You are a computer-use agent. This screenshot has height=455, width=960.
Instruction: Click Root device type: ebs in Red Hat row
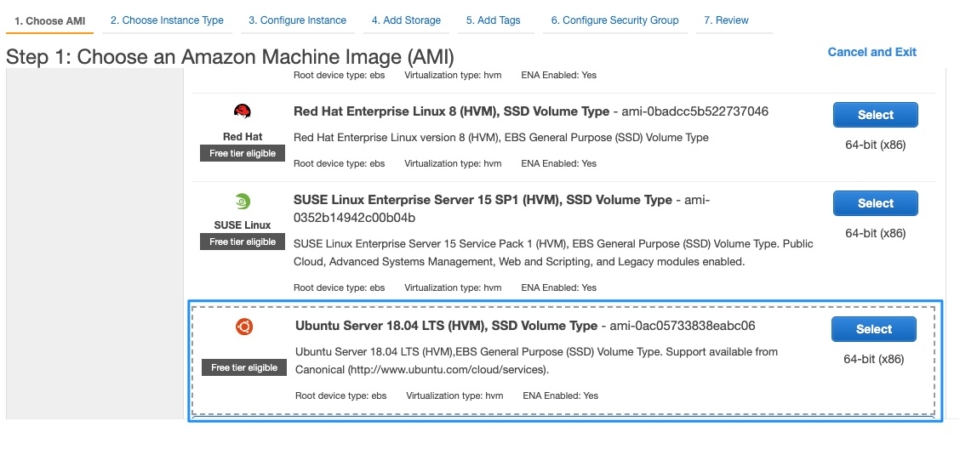tap(339, 164)
